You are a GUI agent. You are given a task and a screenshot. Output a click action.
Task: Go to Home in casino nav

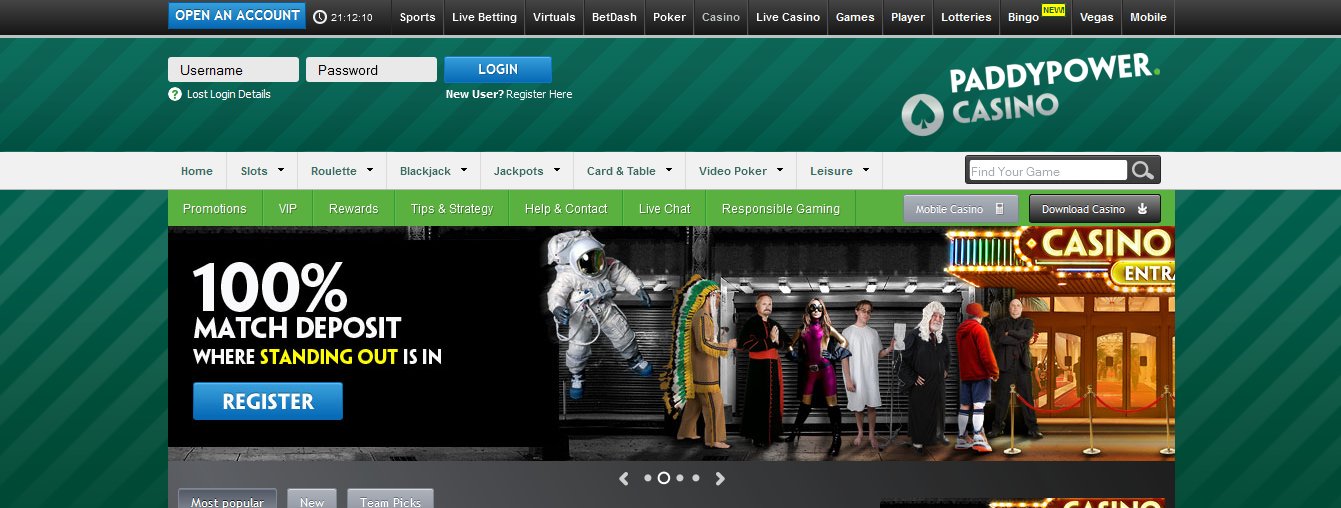[197, 171]
